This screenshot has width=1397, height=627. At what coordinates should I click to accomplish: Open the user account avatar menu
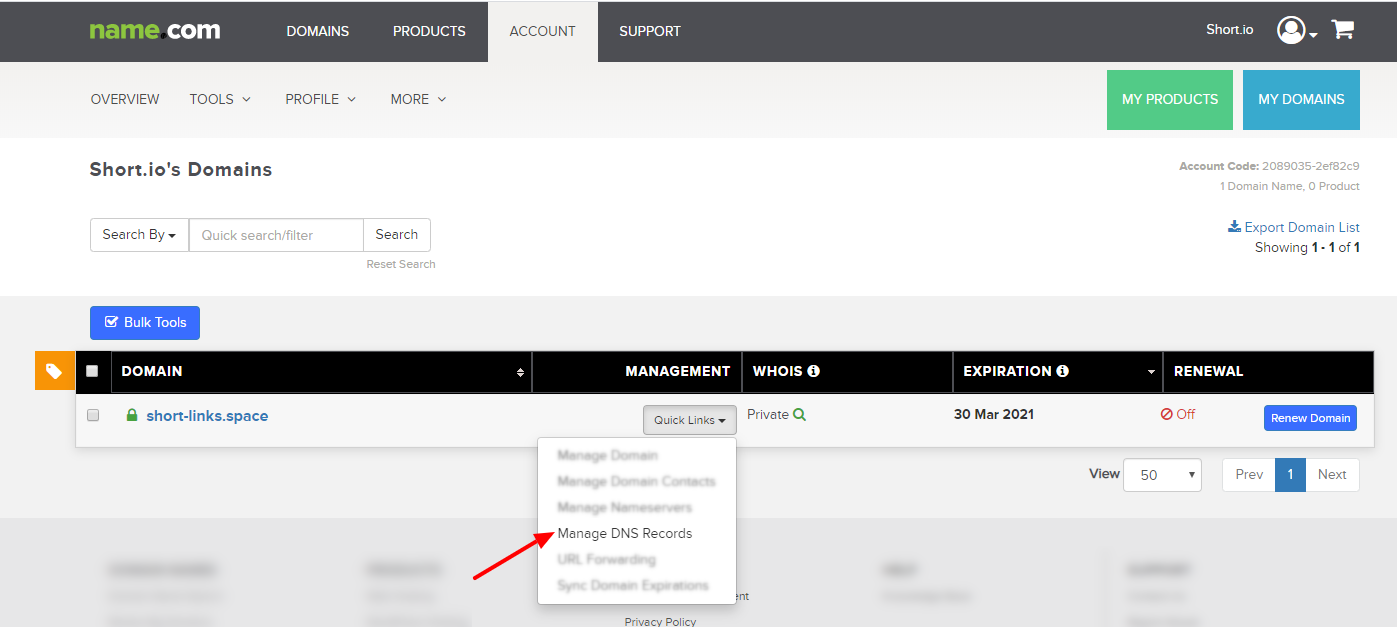[x=1296, y=30]
